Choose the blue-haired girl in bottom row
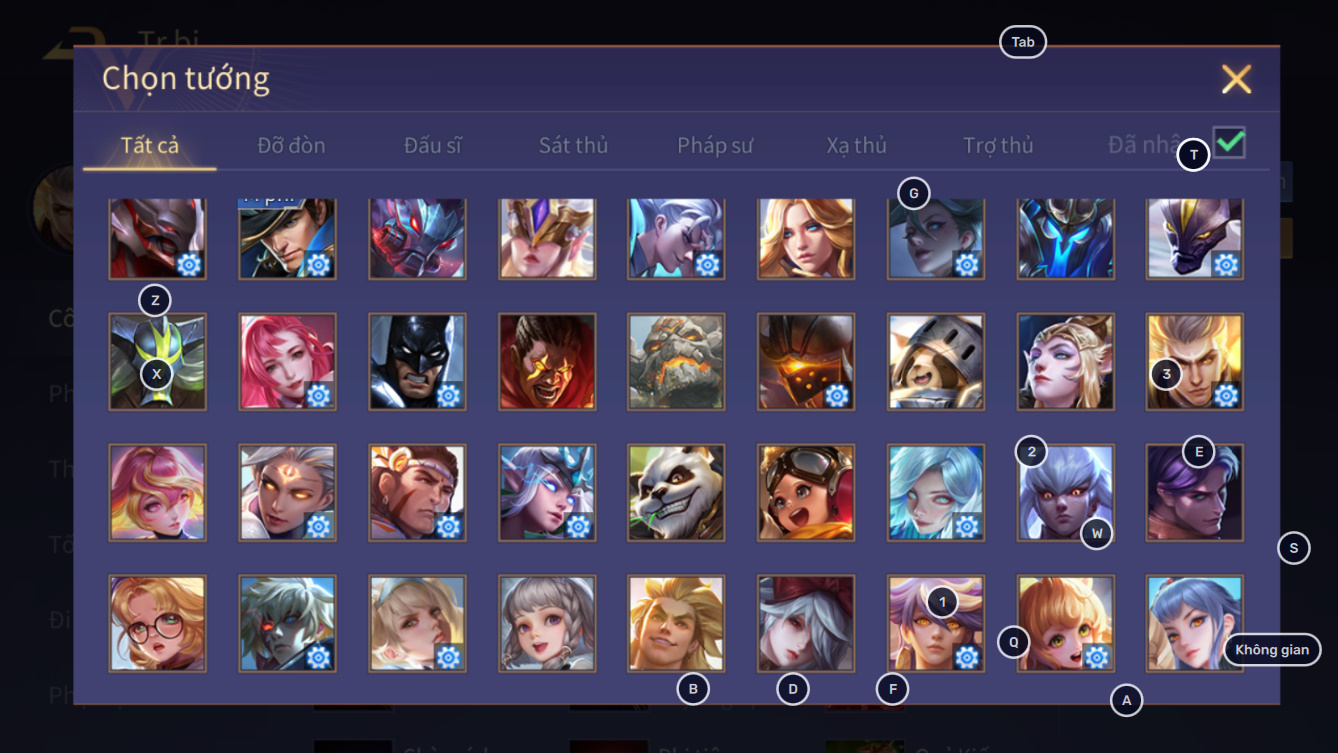 tap(1195, 623)
